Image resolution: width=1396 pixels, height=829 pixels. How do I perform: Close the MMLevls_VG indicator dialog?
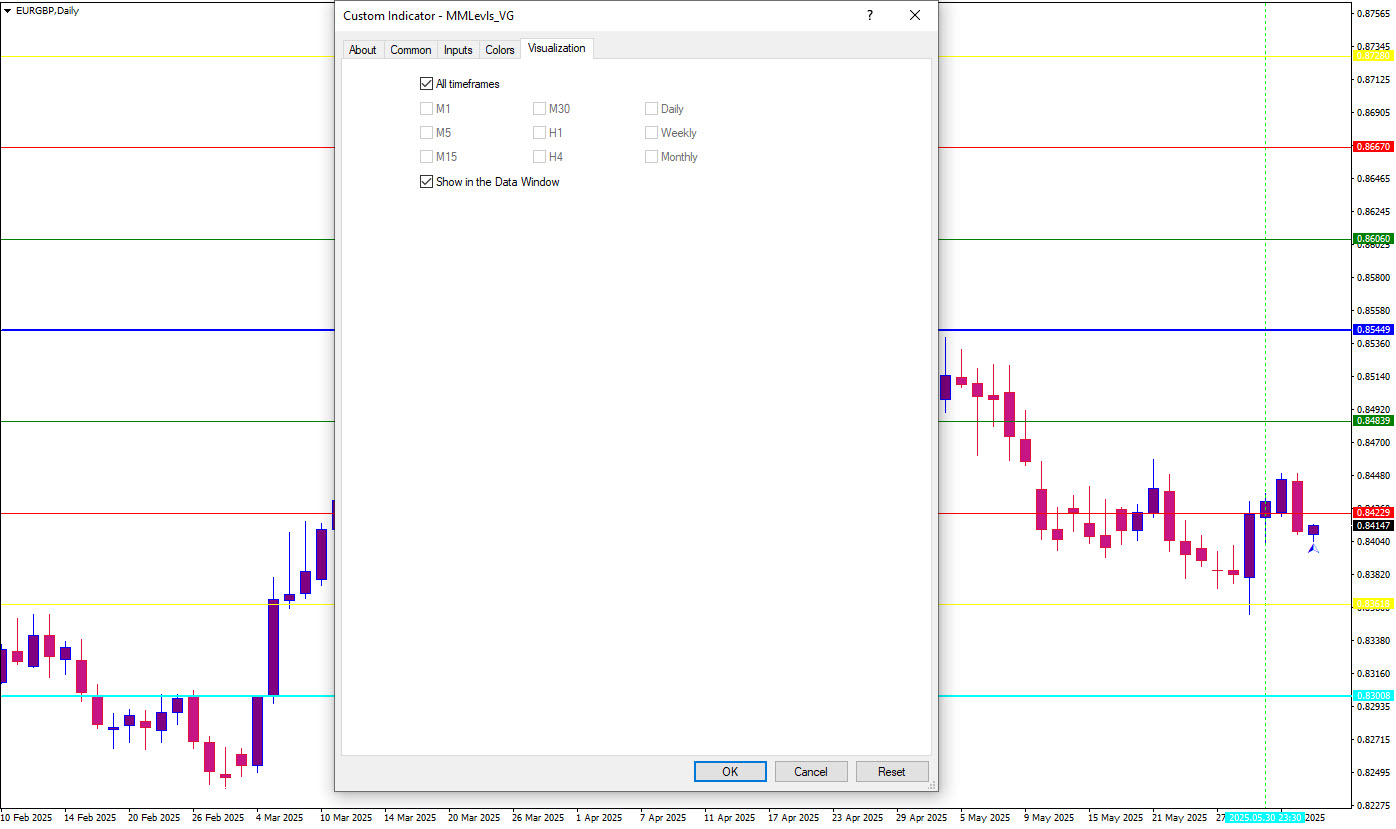[914, 15]
